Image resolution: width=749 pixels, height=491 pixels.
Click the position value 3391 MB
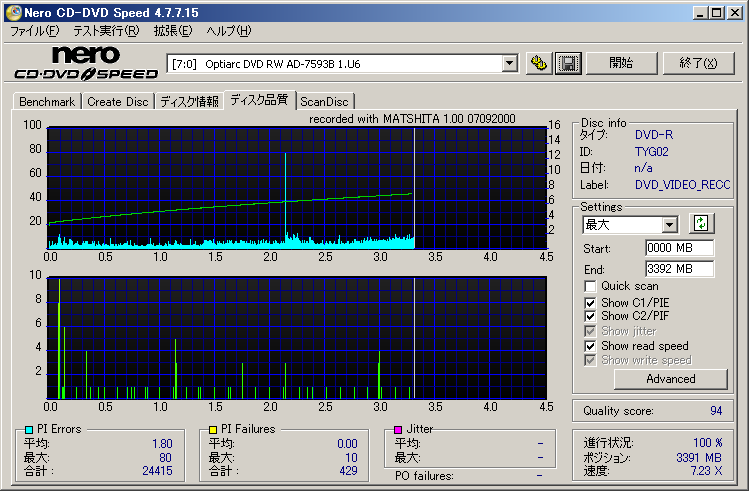pyautogui.click(x=698, y=458)
